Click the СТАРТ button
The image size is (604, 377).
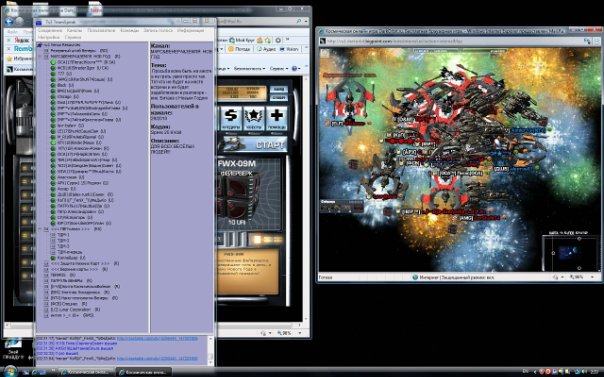(x=253, y=144)
